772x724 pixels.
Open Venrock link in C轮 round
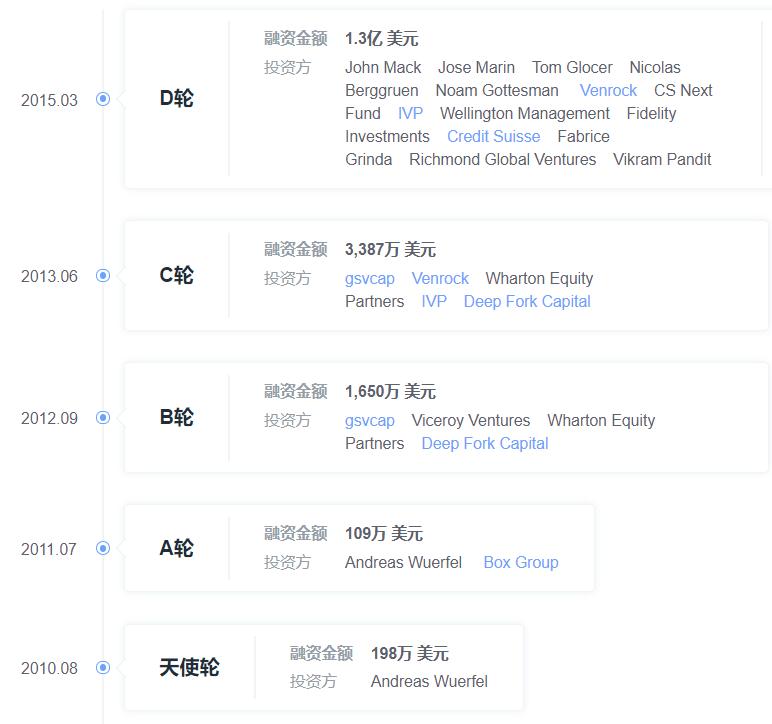[x=440, y=278]
